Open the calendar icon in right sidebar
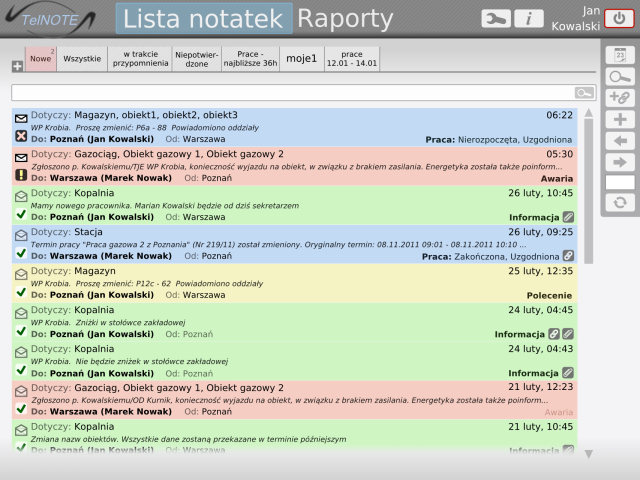 tap(619, 55)
